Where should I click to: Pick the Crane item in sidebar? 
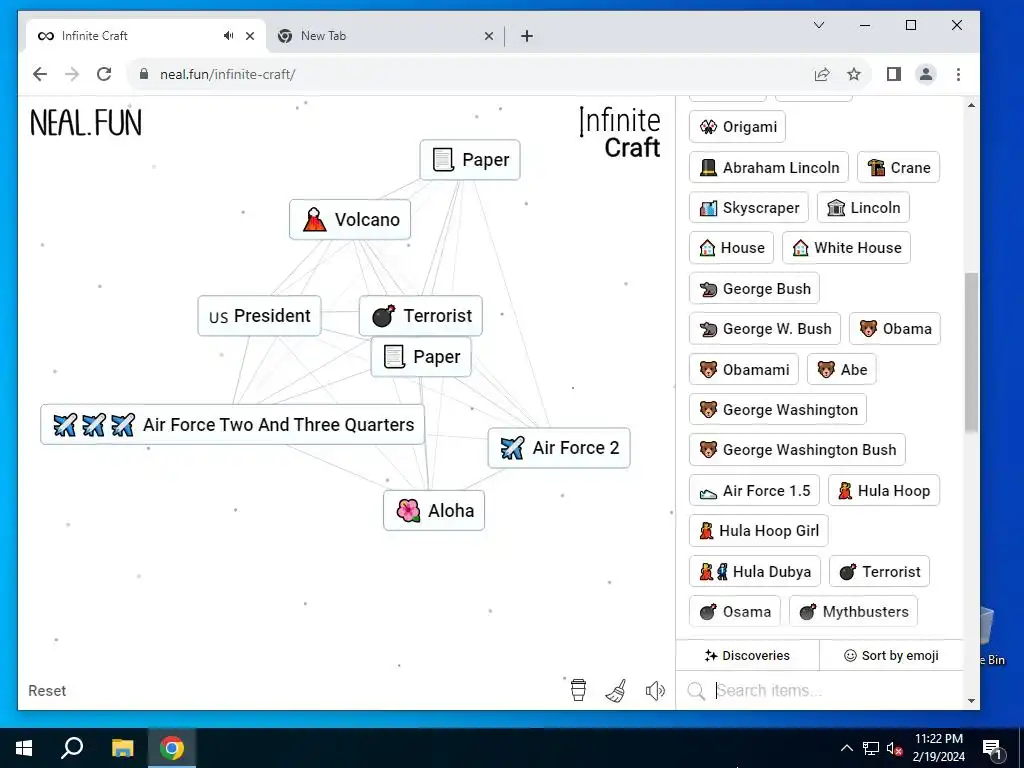click(x=898, y=167)
